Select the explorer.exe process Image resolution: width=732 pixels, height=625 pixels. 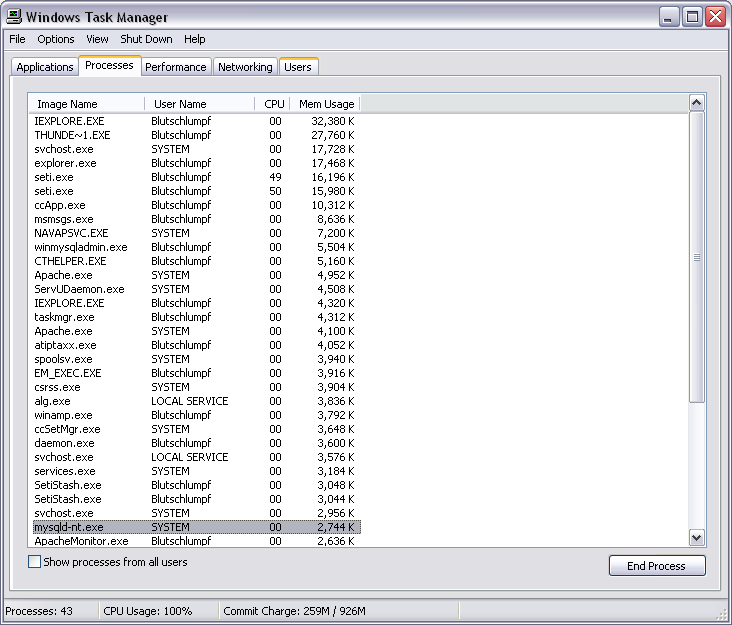196,163
